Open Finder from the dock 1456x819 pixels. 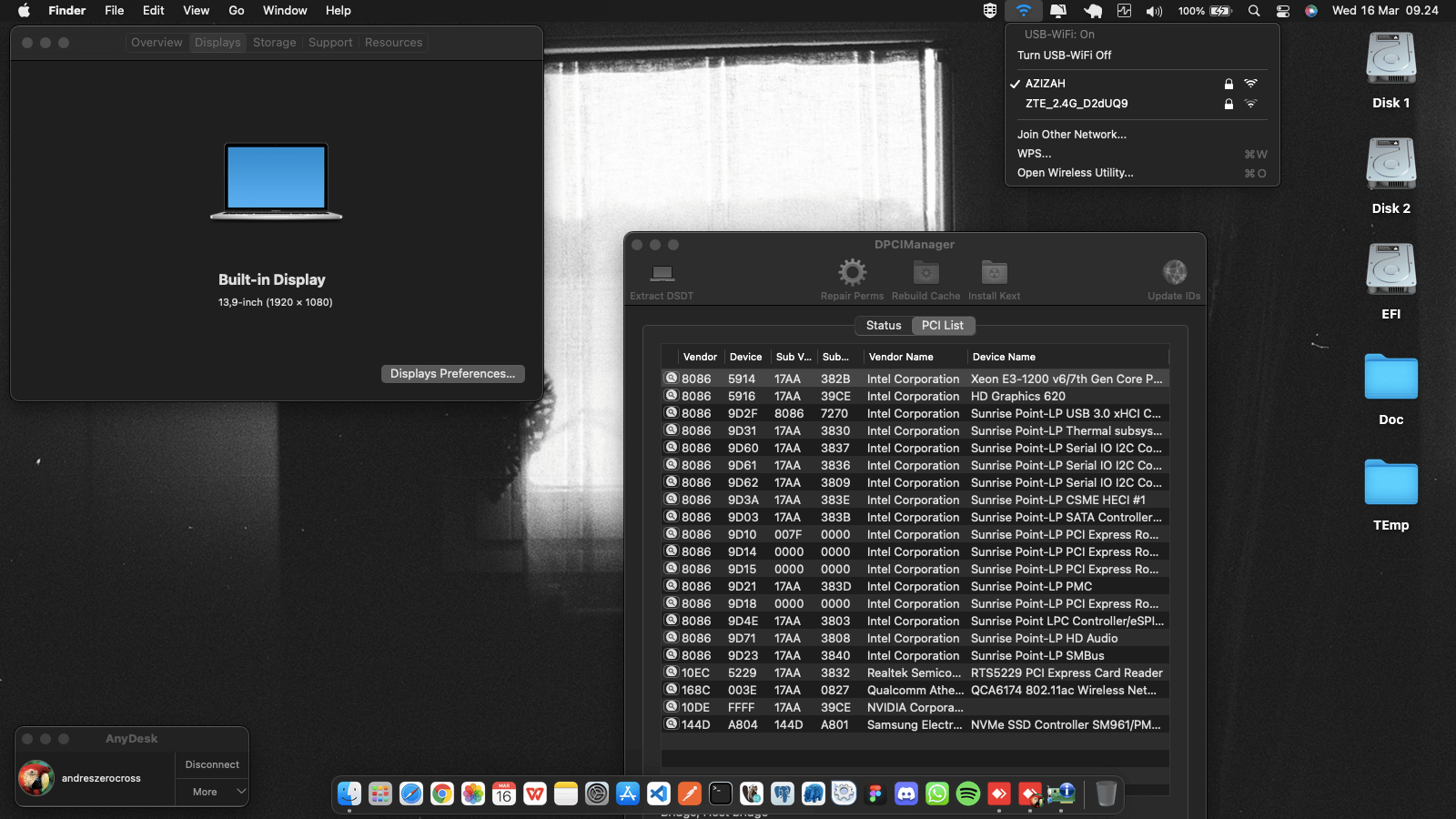point(349,794)
